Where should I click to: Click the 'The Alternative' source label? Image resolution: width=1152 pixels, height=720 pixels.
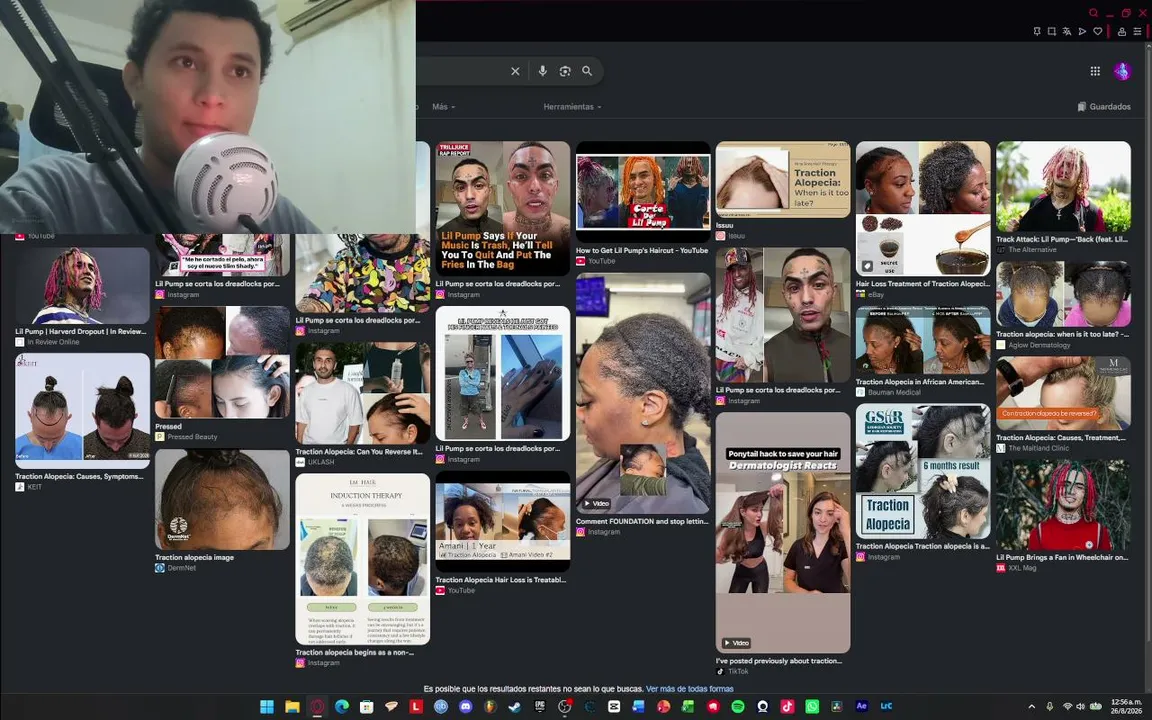(1032, 250)
